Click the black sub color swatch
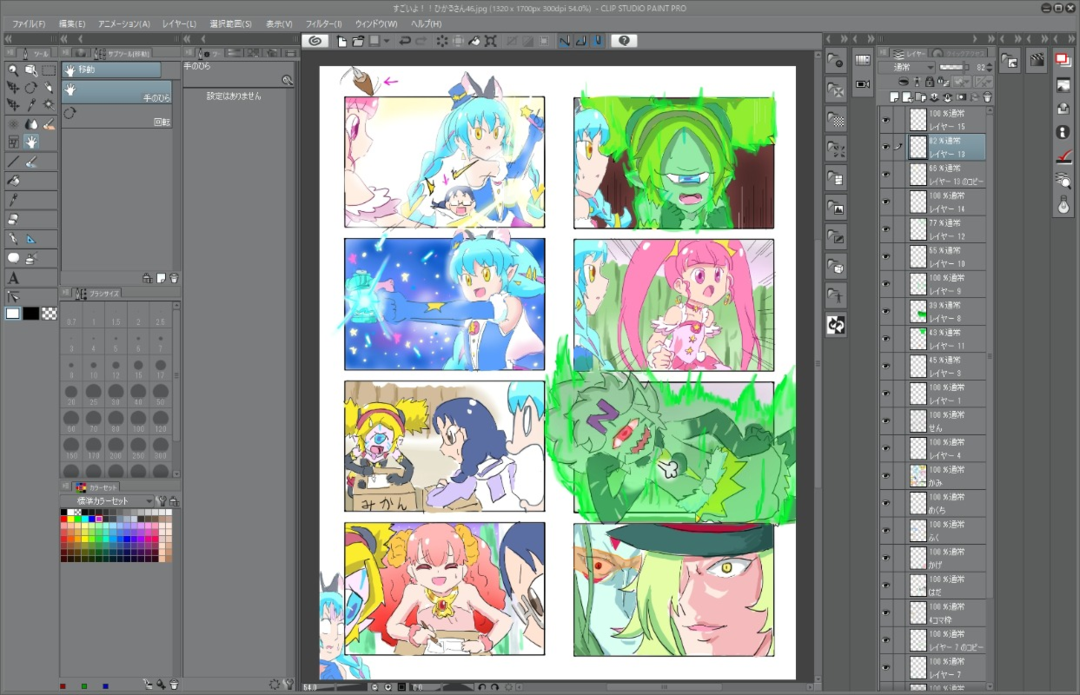 31,313
